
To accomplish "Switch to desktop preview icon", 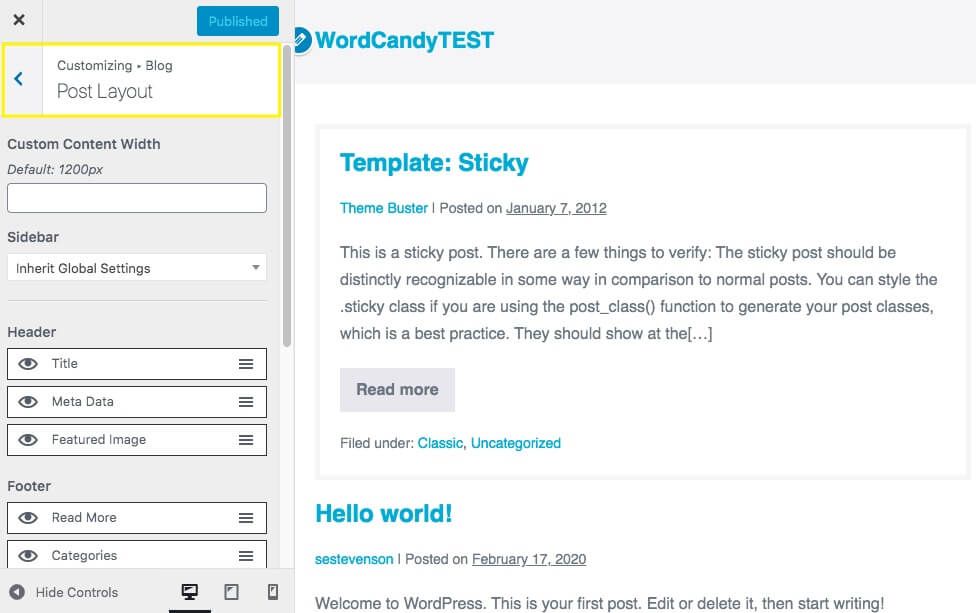I will click(189, 592).
